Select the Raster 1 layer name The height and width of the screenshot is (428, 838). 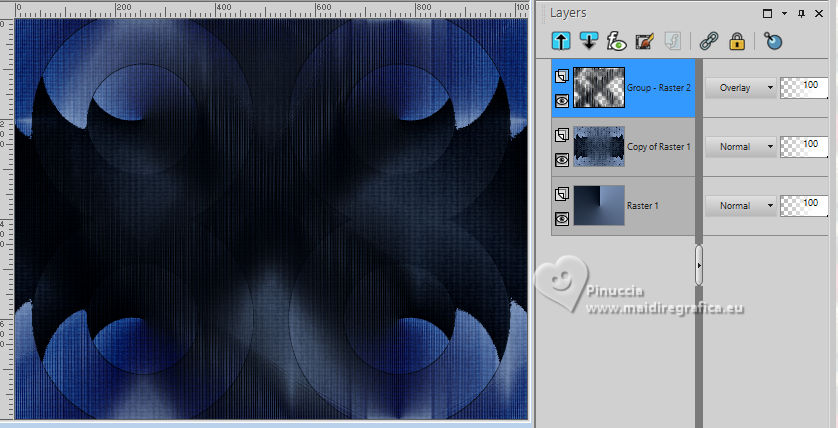pyautogui.click(x=642, y=206)
